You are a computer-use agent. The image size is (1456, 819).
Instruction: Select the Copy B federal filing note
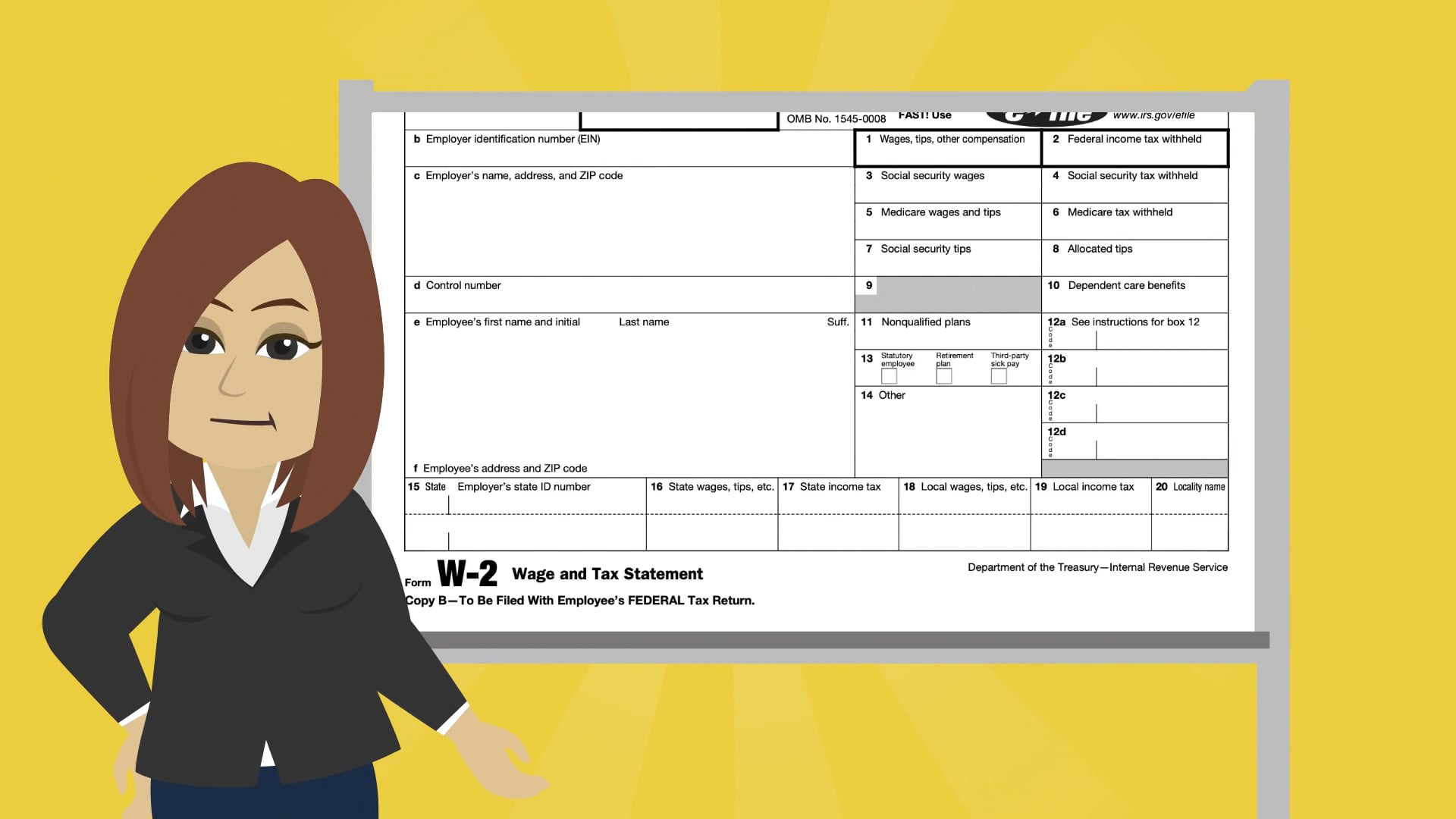(x=580, y=600)
